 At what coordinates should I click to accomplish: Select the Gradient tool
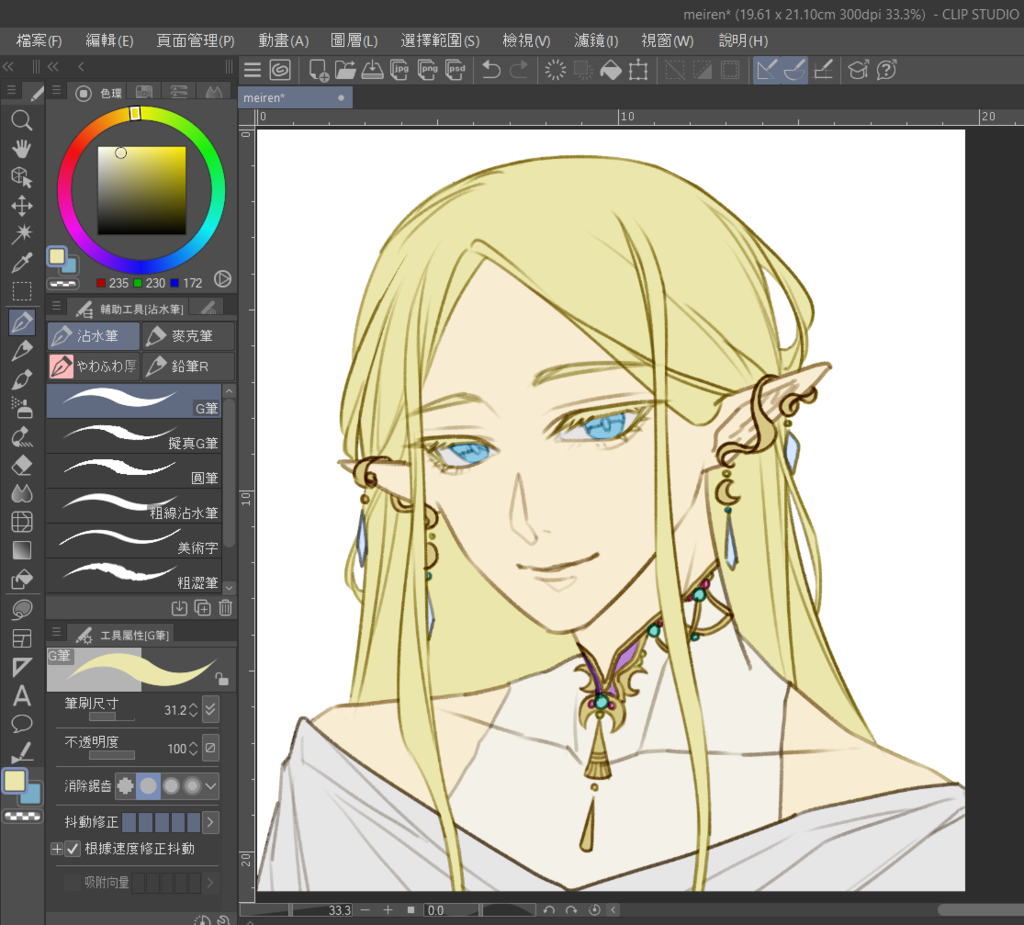(22, 550)
